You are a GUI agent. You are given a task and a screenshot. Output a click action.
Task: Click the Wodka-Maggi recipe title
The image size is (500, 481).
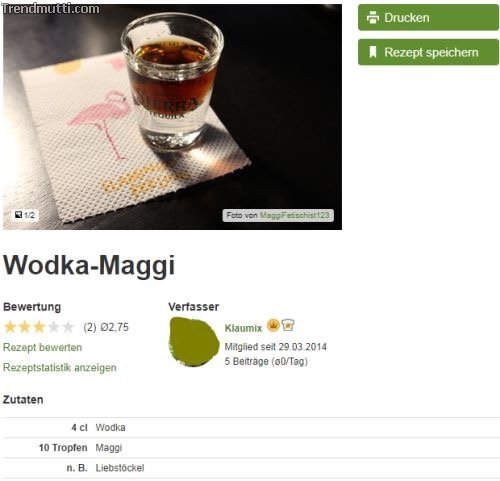point(89,266)
